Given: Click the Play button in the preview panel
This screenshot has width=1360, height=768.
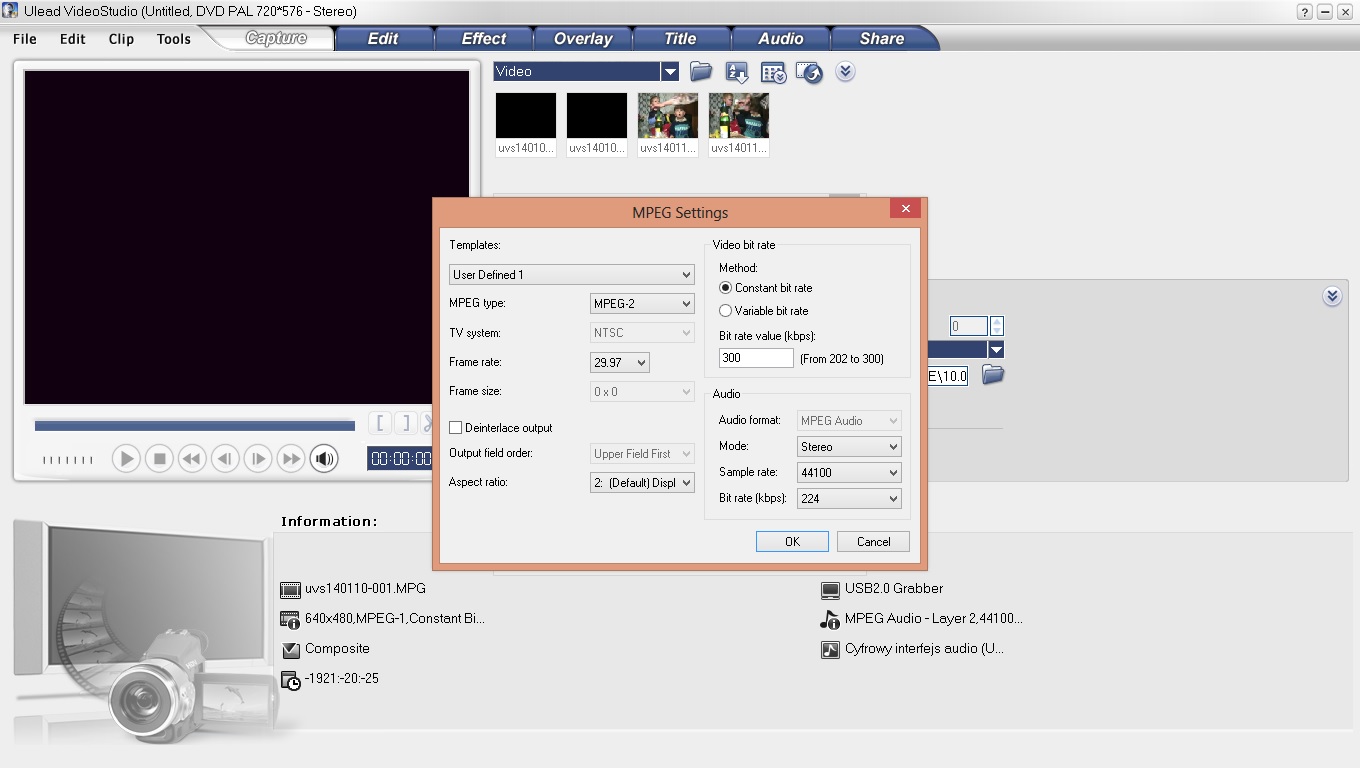Looking at the screenshot, I should click(126, 459).
